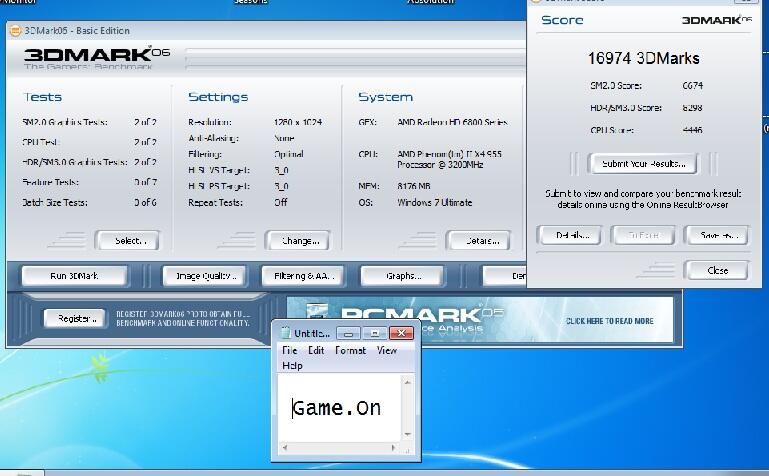
Task: Open the Notepad View menu
Action: pos(387,351)
